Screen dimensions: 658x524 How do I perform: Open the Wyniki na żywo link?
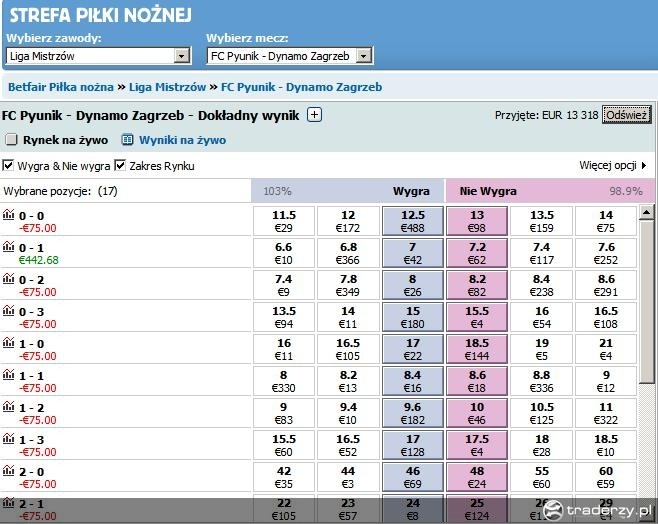coord(183,140)
